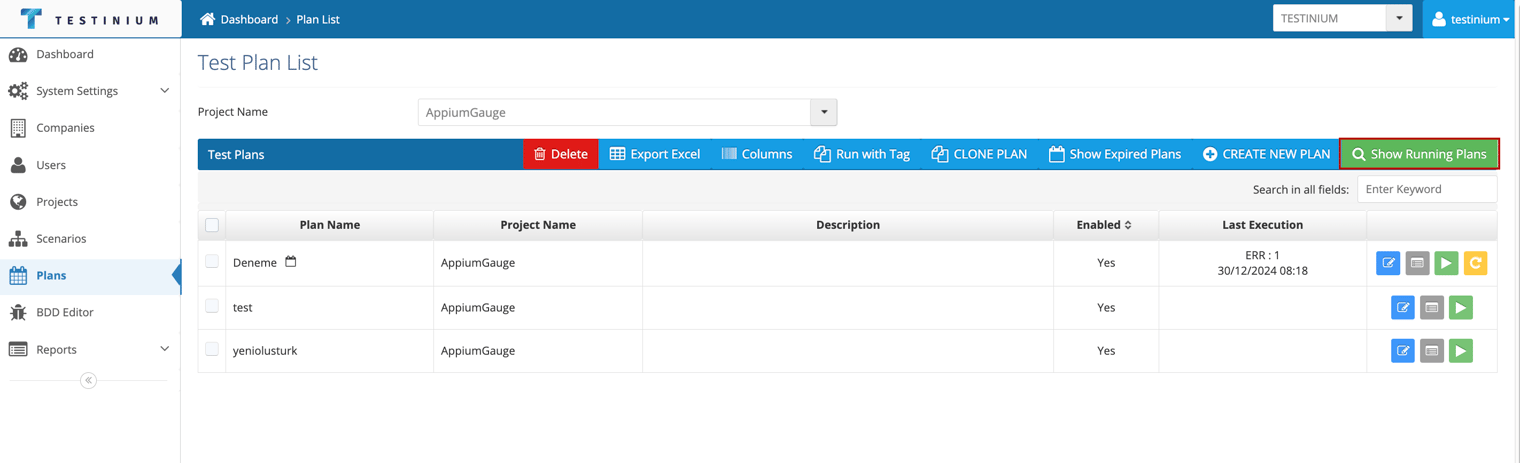Collapse the sidebar with double-chevron icon

[x=88, y=380]
